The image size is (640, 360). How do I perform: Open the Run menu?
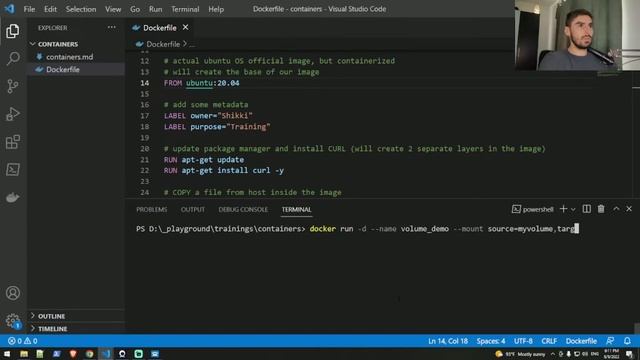155,9
